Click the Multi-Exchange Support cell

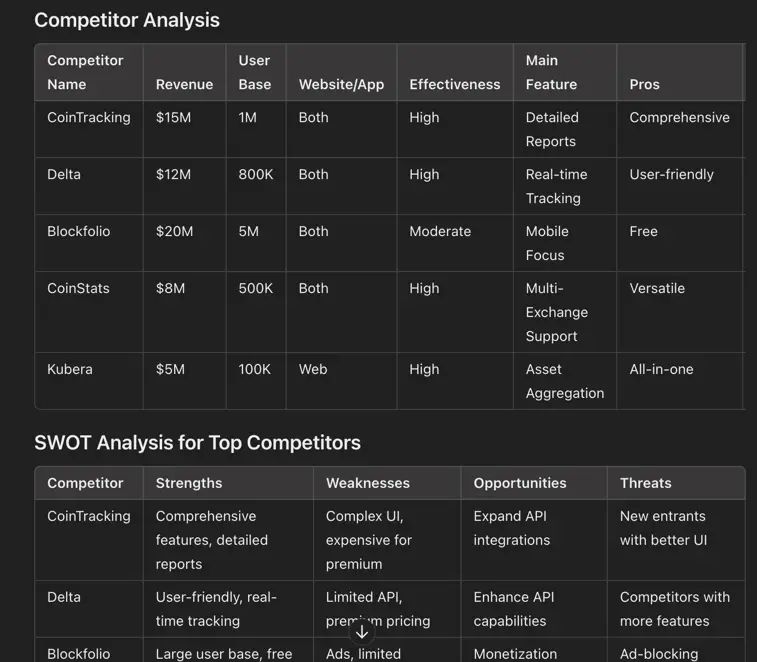tap(556, 312)
